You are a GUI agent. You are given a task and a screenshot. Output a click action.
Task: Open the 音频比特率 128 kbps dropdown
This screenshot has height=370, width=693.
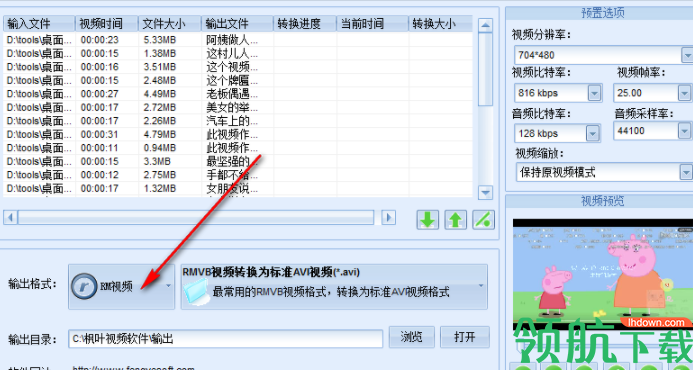point(592,133)
